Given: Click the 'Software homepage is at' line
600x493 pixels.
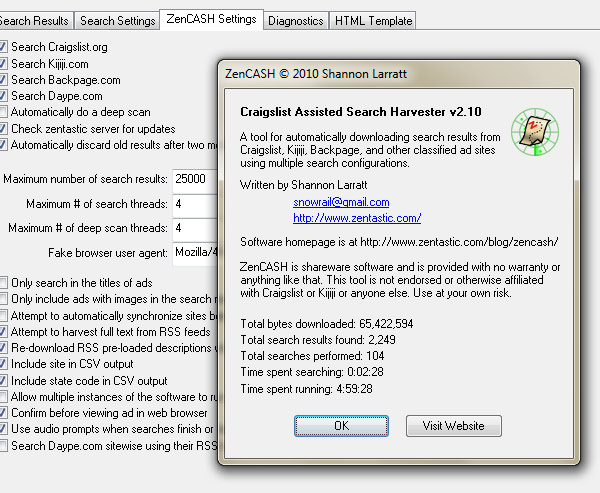Looking at the screenshot, I should [x=399, y=242].
